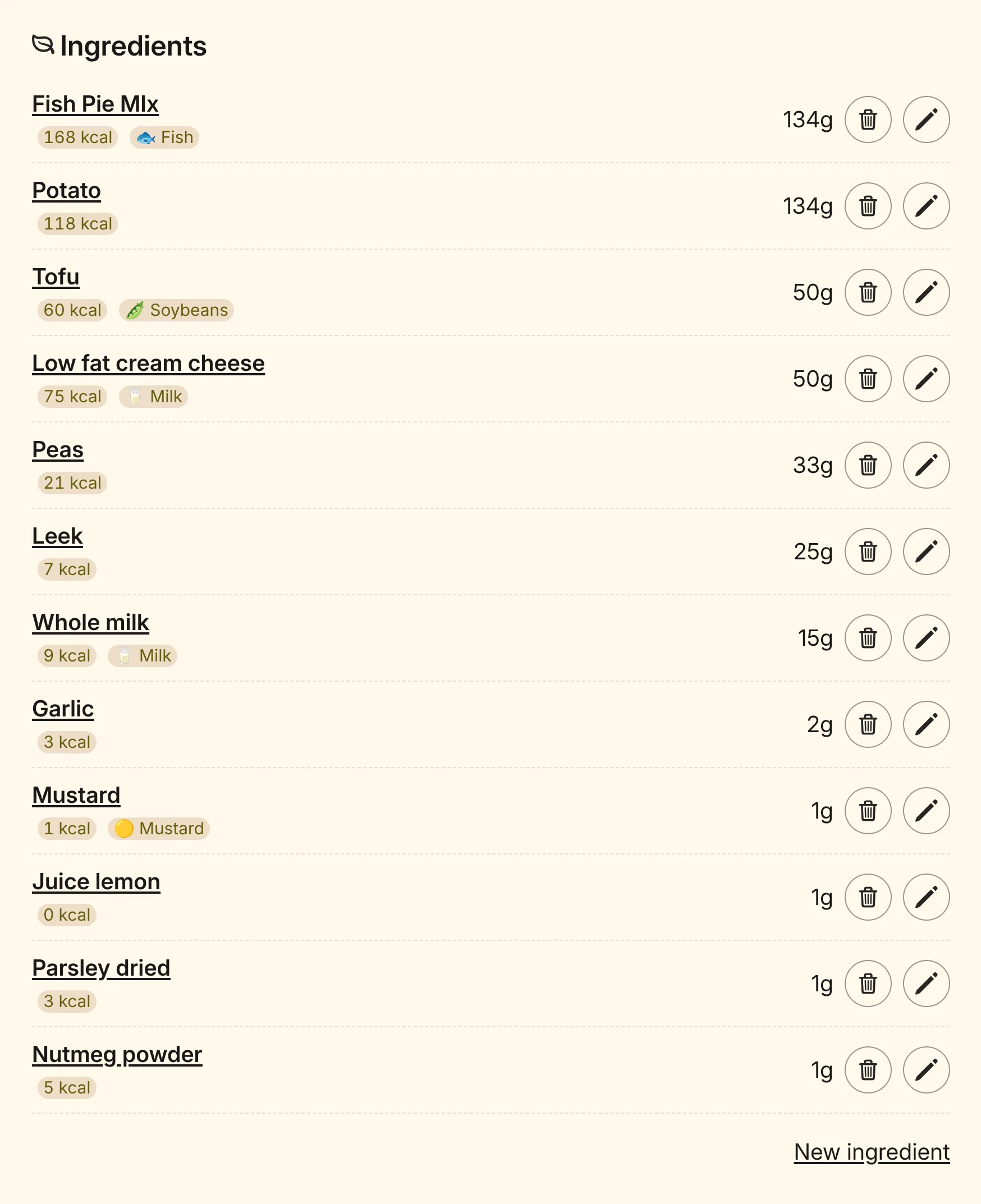
Task: Delete the Peas ingredient
Action: point(868,466)
